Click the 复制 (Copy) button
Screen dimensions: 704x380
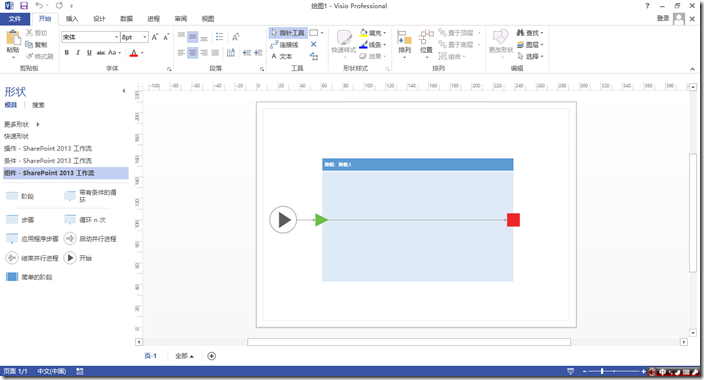(36, 44)
